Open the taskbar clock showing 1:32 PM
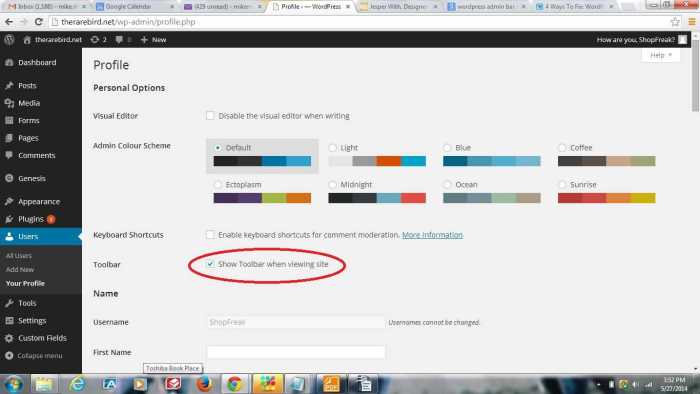 [674, 384]
